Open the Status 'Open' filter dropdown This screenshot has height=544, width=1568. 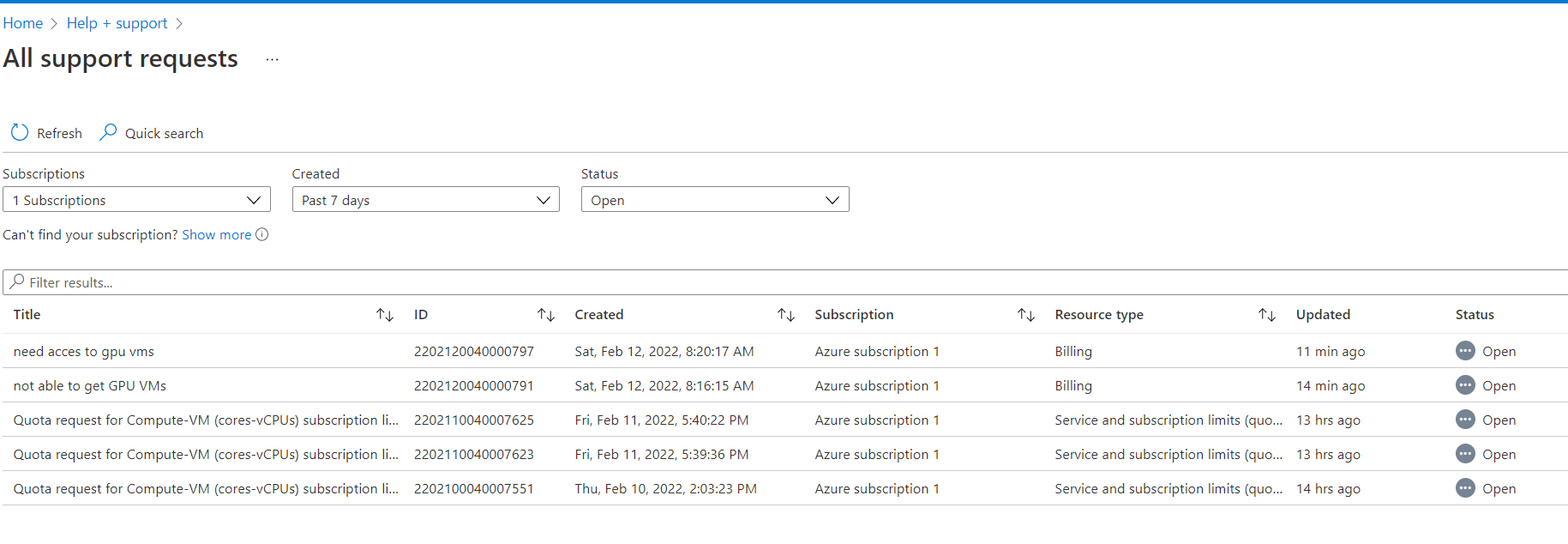(x=714, y=200)
